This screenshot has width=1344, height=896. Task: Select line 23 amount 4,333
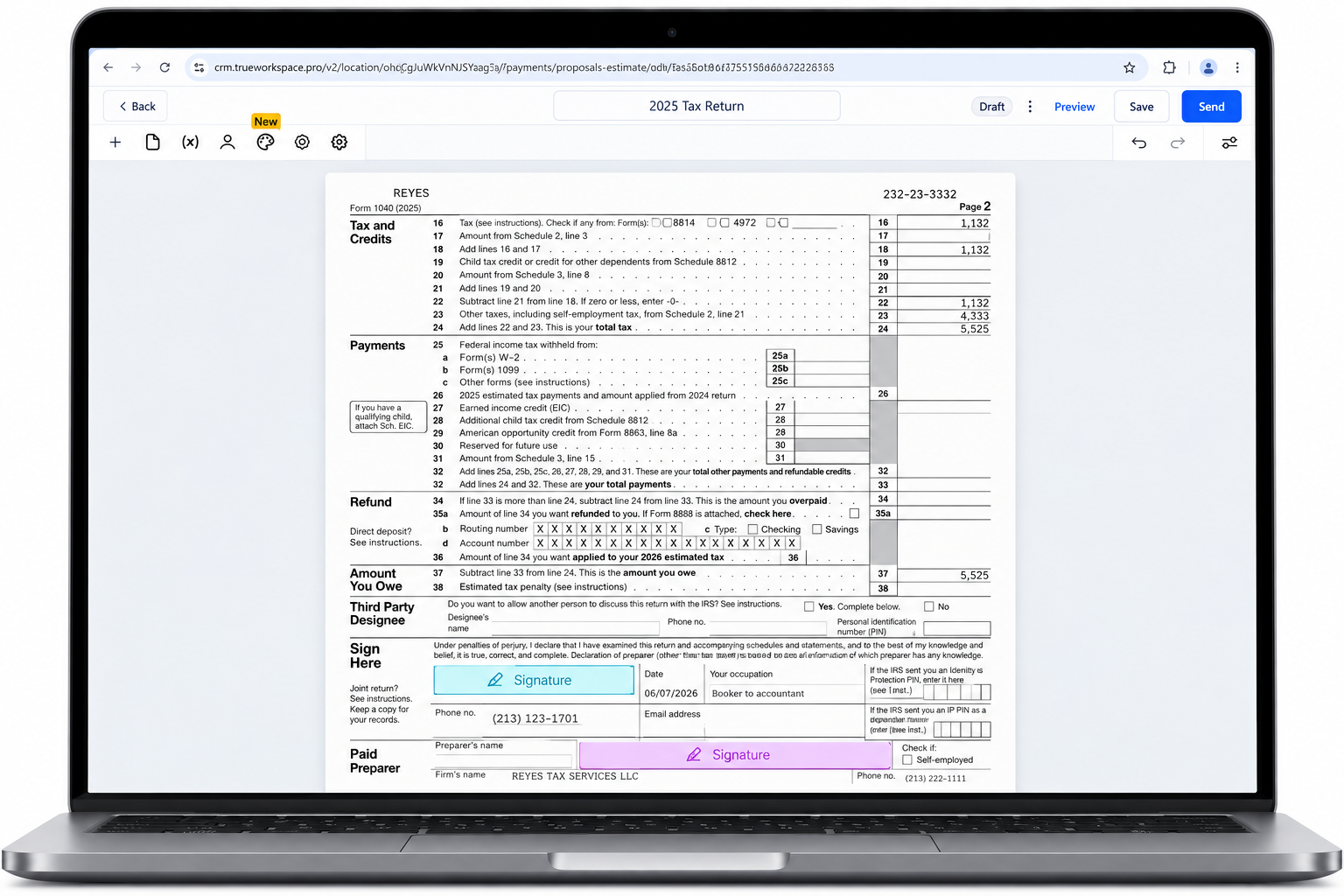click(x=975, y=316)
